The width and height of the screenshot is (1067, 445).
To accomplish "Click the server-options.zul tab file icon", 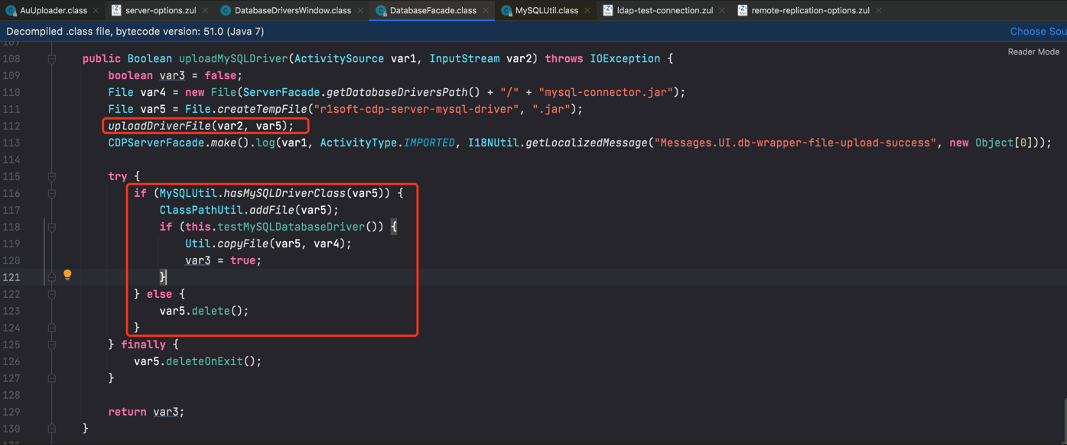I will tap(116, 11).
